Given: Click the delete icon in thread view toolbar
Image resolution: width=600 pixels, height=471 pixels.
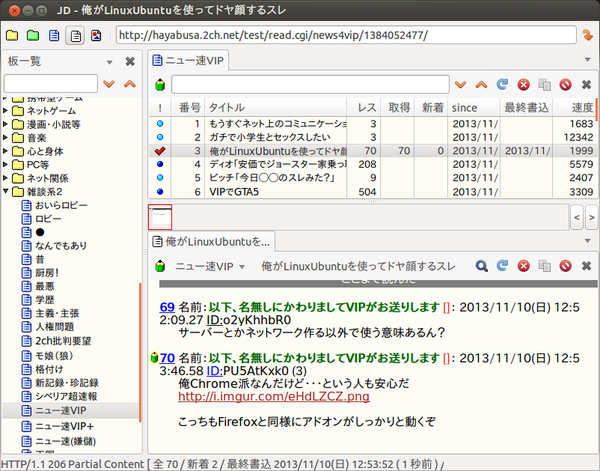Looking at the screenshot, I should pos(565,266).
